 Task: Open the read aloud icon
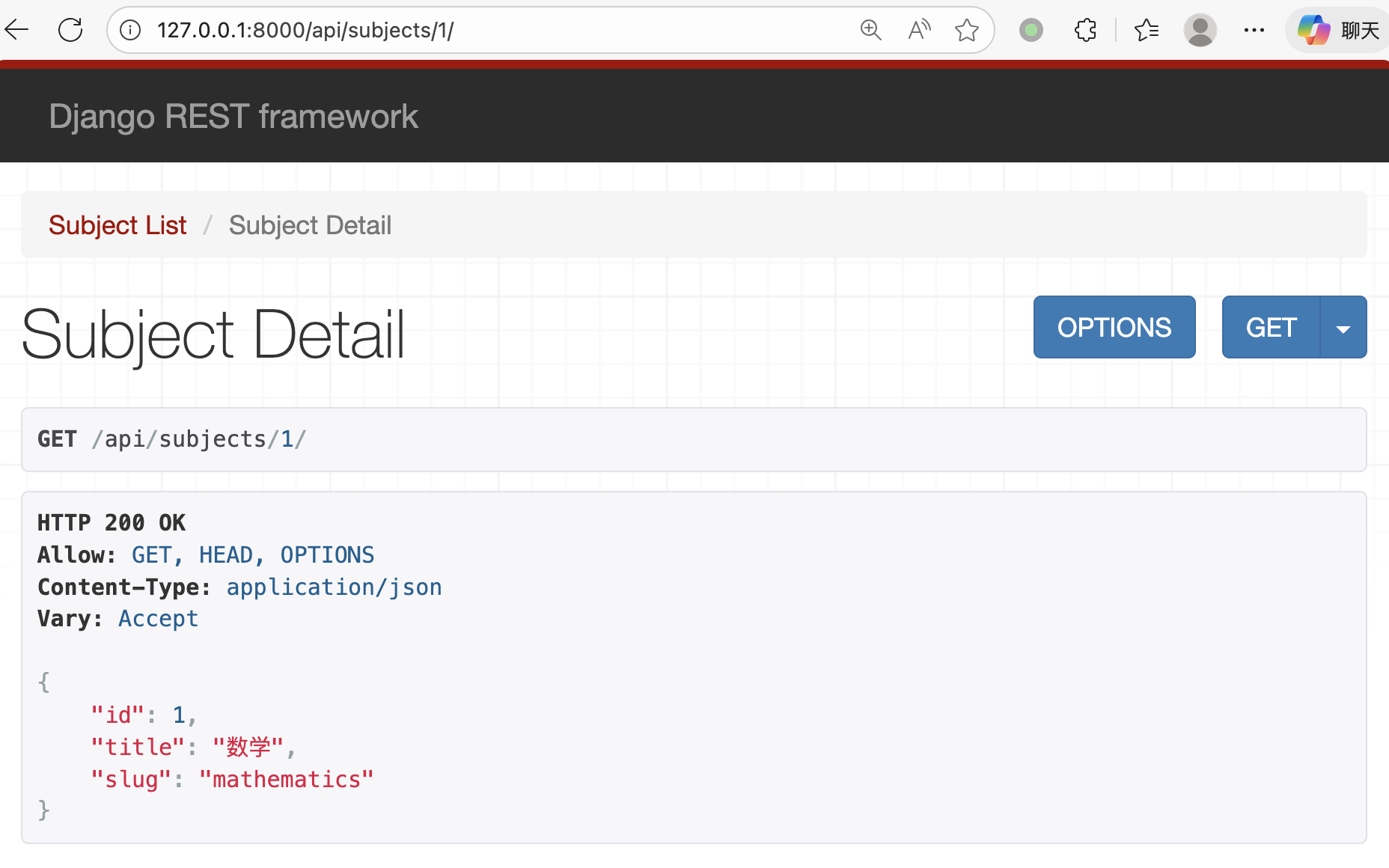[x=919, y=30]
